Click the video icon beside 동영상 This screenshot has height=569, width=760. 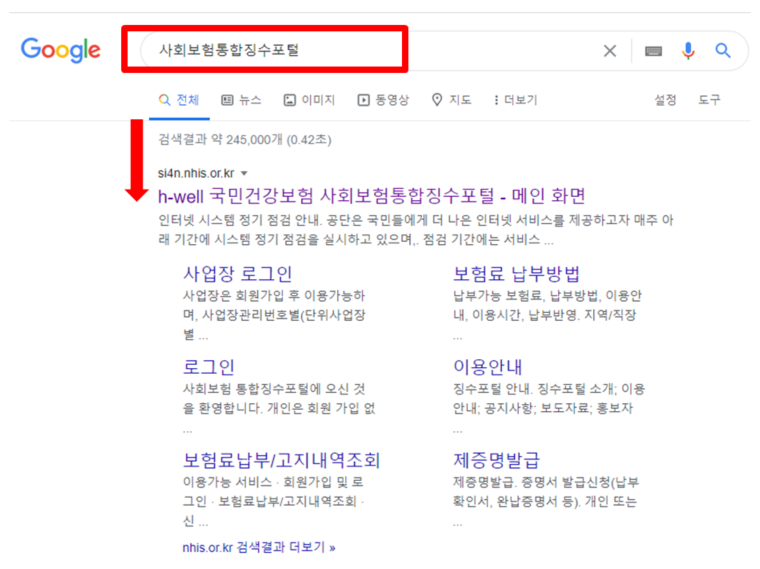click(x=364, y=100)
